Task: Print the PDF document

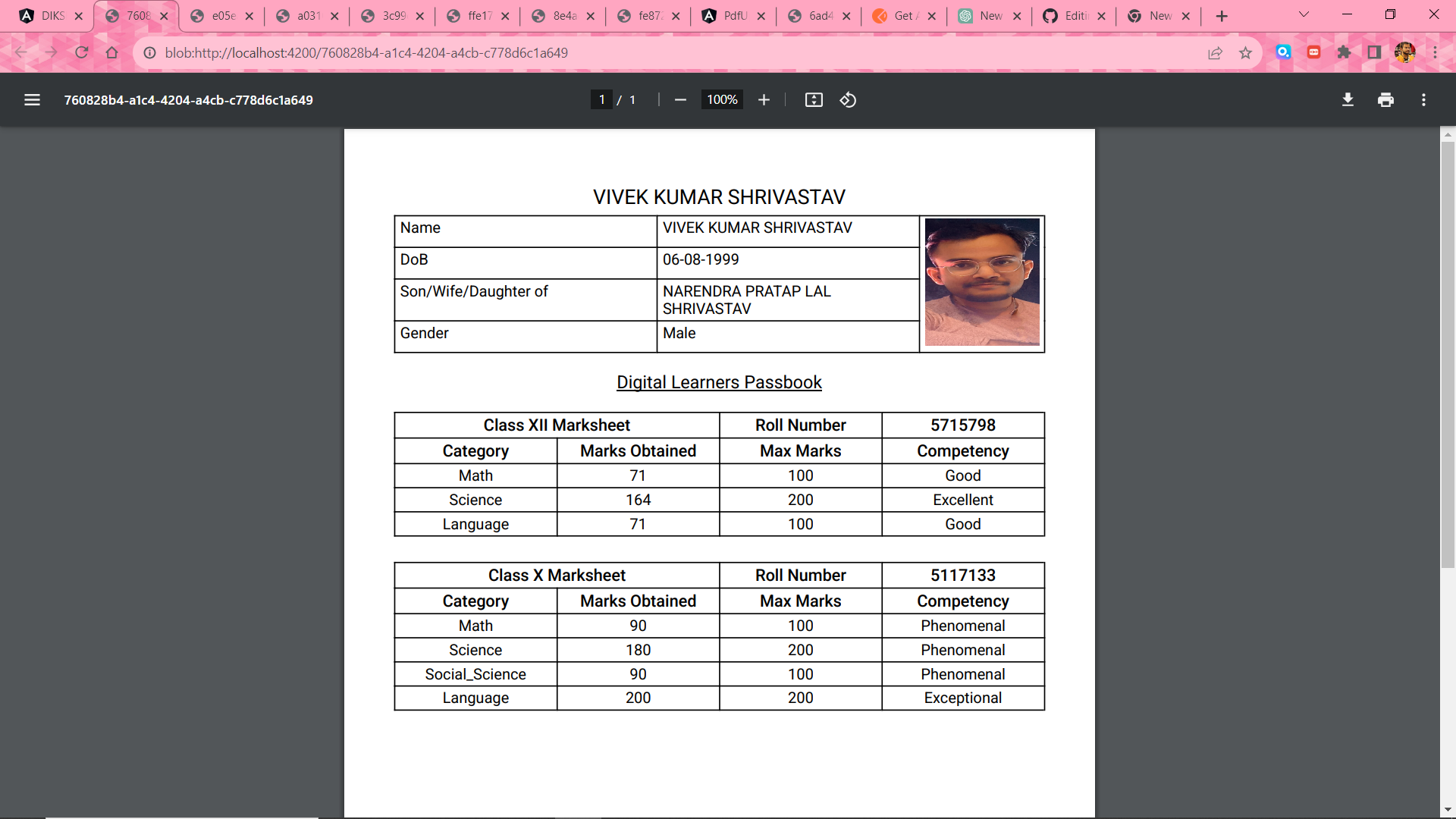Action: [x=1385, y=100]
